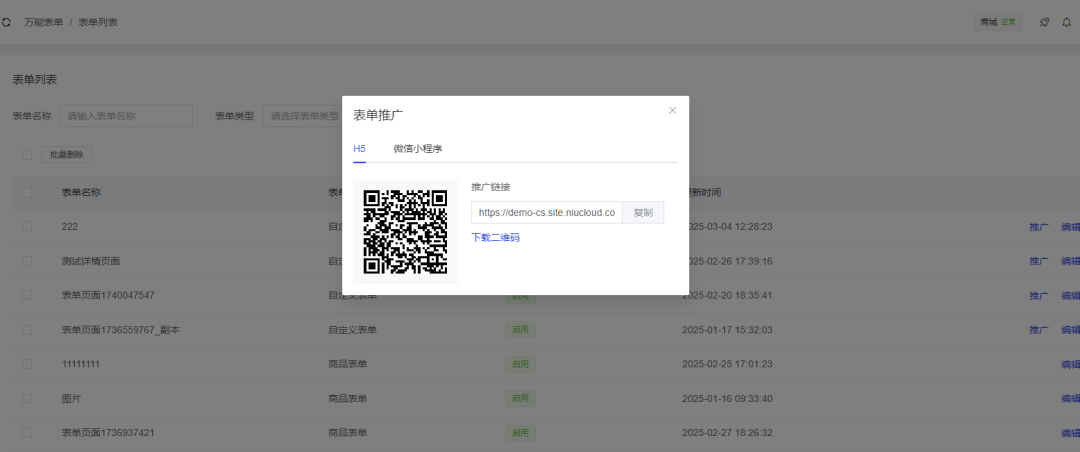Click the form name 11111111
Image resolution: width=1080 pixels, height=452 pixels.
tap(81, 364)
